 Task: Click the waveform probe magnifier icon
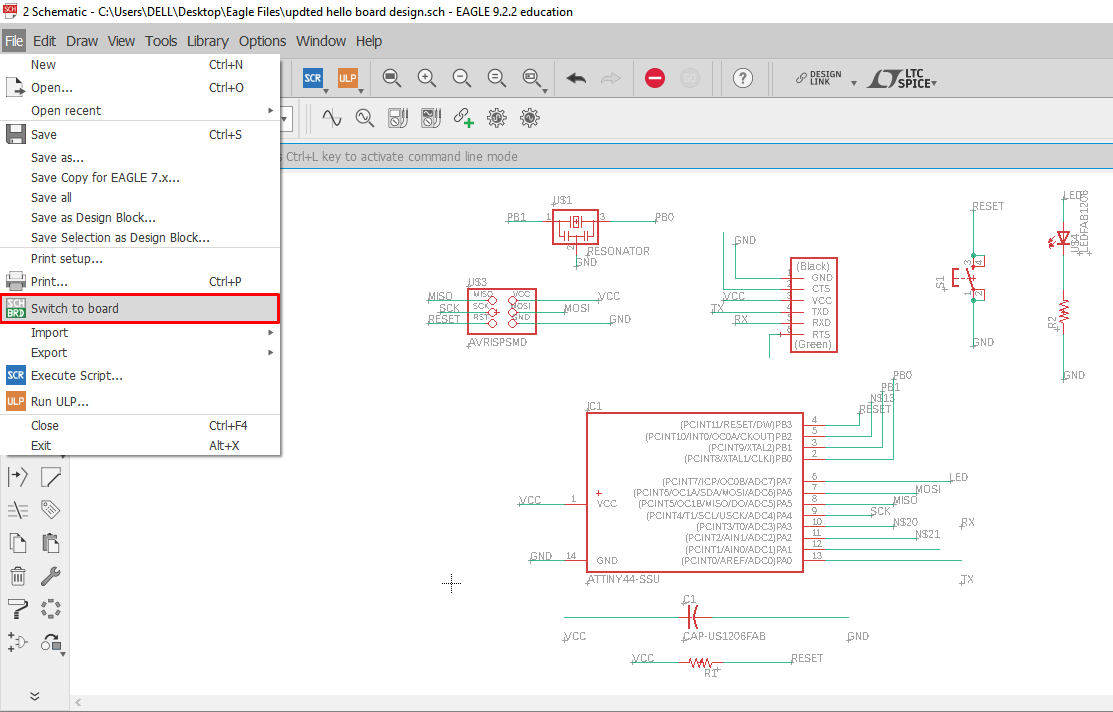364,118
